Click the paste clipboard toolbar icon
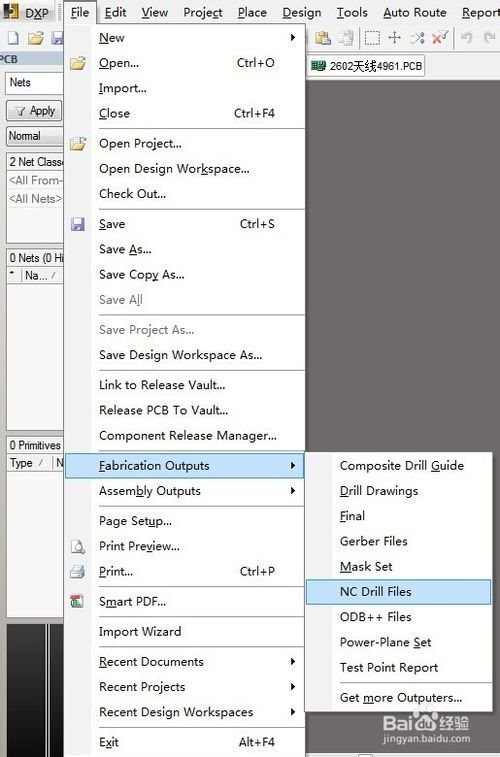This screenshot has height=757, width=500. (x=322, y=38)
